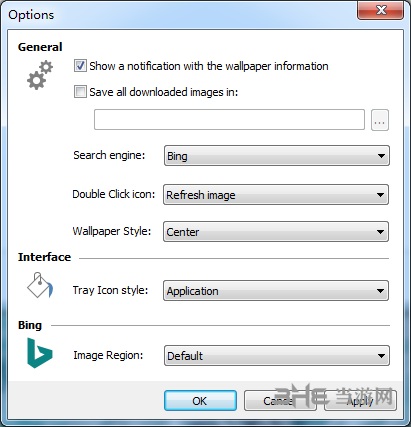411x427 pixels.
Task: Open the Image Region dropdown set to Default
Action: 277,356
